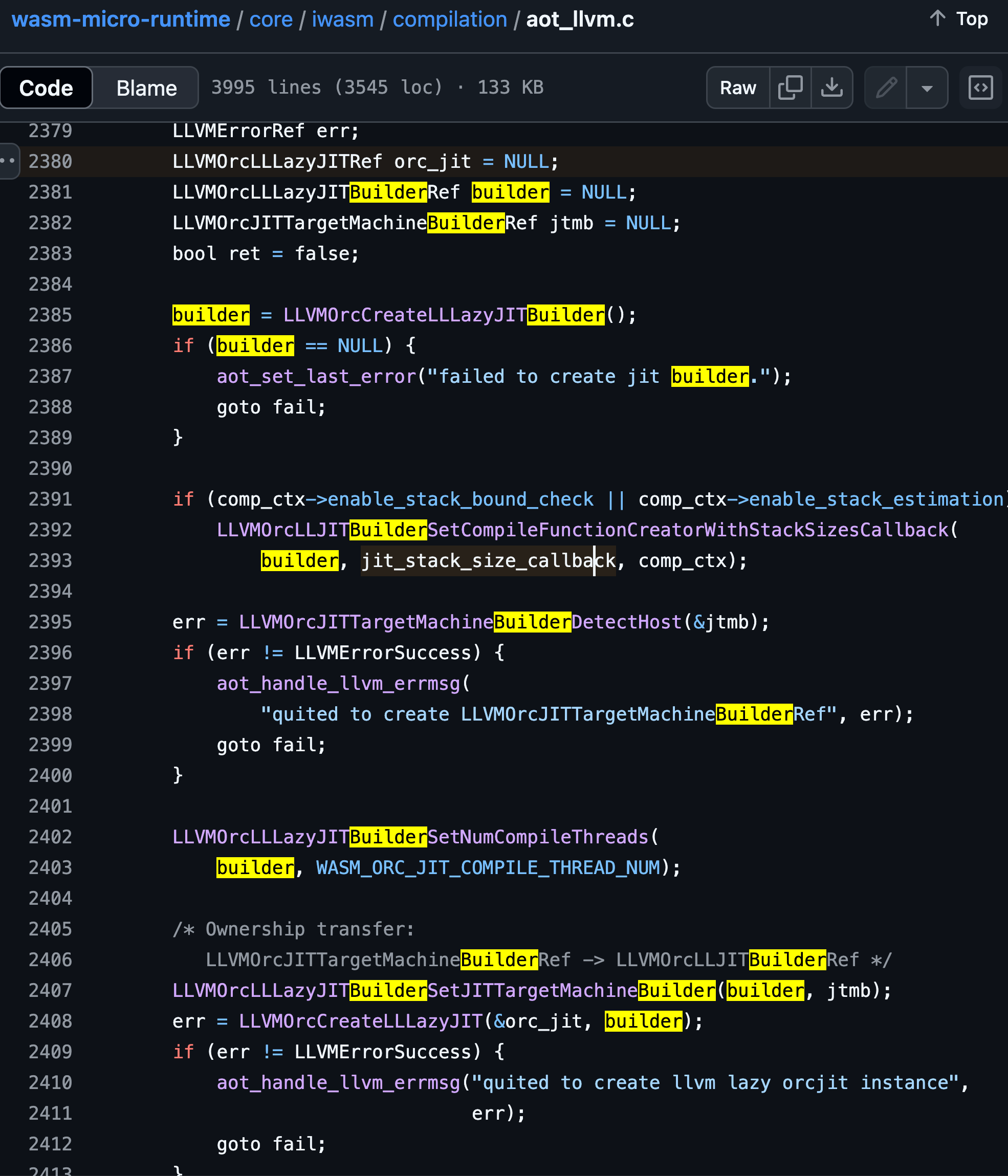Click 'bool ret = false;' on line 2383

(266, 253)
